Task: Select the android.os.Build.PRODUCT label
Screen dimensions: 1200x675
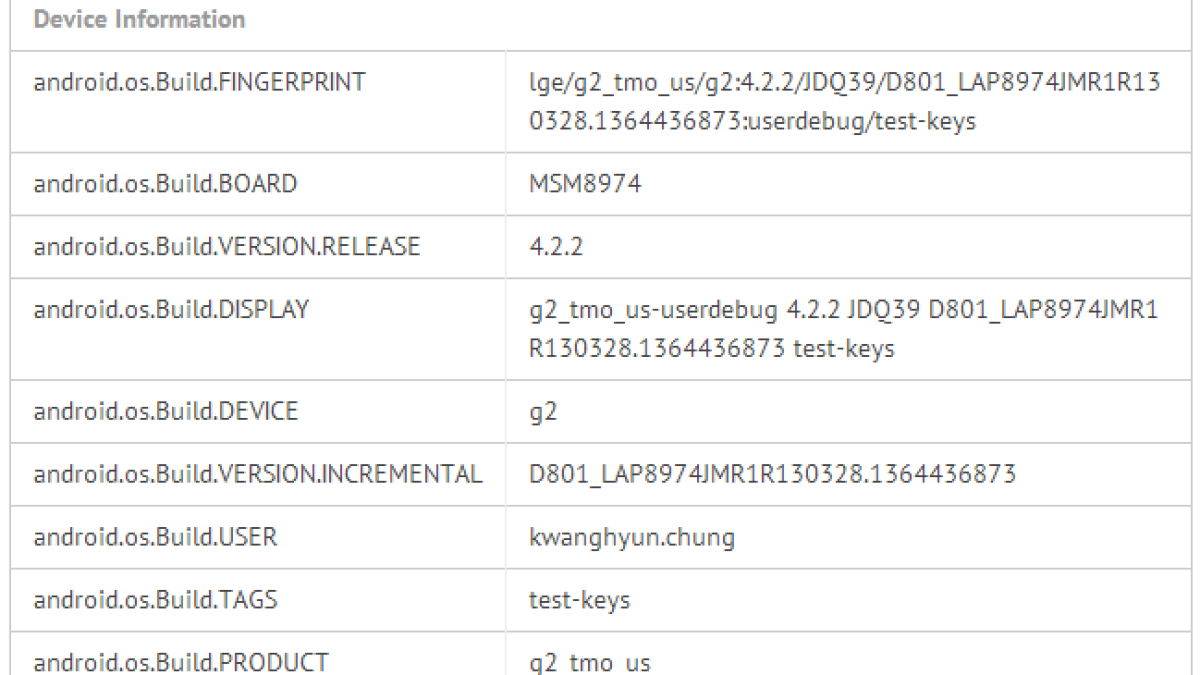Action: click(x=180, y=662)
